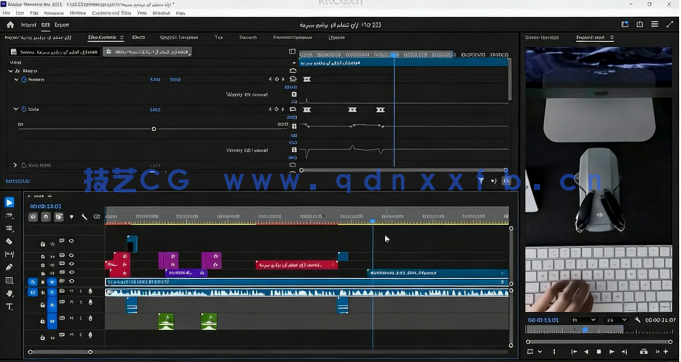The width and height of the screenshot is (681, 362).
Task: Reset the Scale parameter
Action: [293, 109]
